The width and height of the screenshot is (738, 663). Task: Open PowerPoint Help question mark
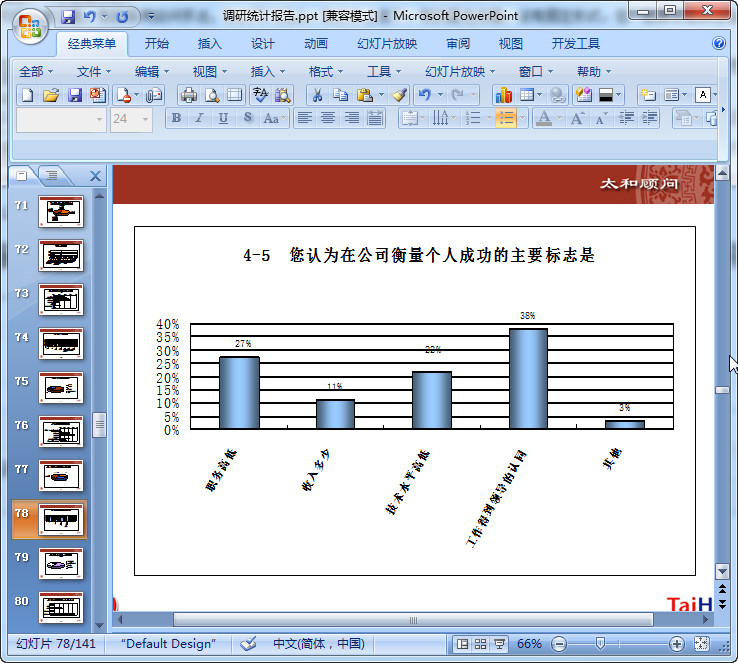click(x=719, y=43)
